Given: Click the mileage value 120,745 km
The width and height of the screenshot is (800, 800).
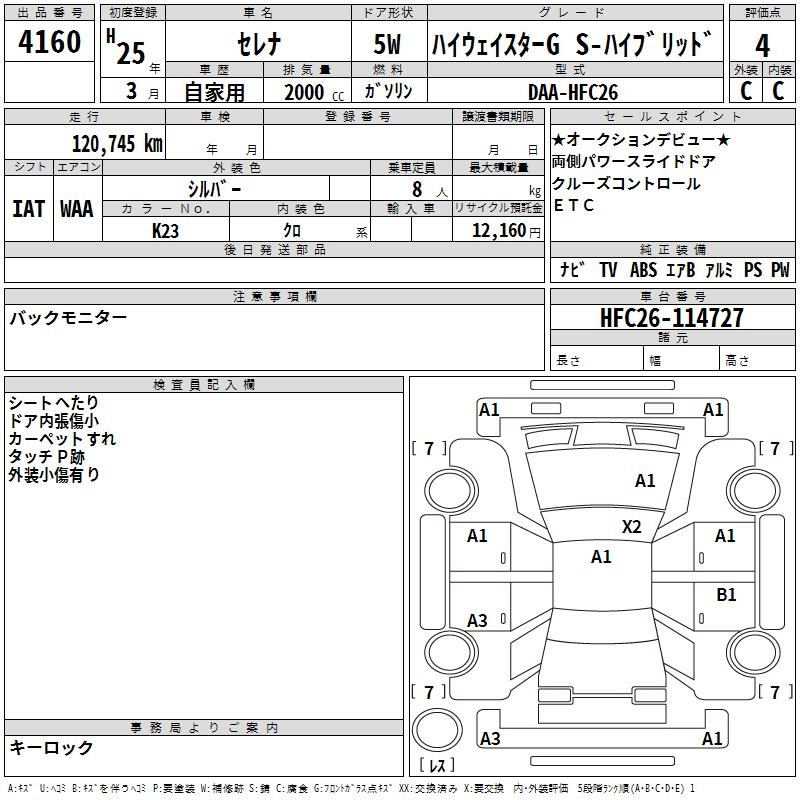Looking at the screenshot, I should pos(117,144).
